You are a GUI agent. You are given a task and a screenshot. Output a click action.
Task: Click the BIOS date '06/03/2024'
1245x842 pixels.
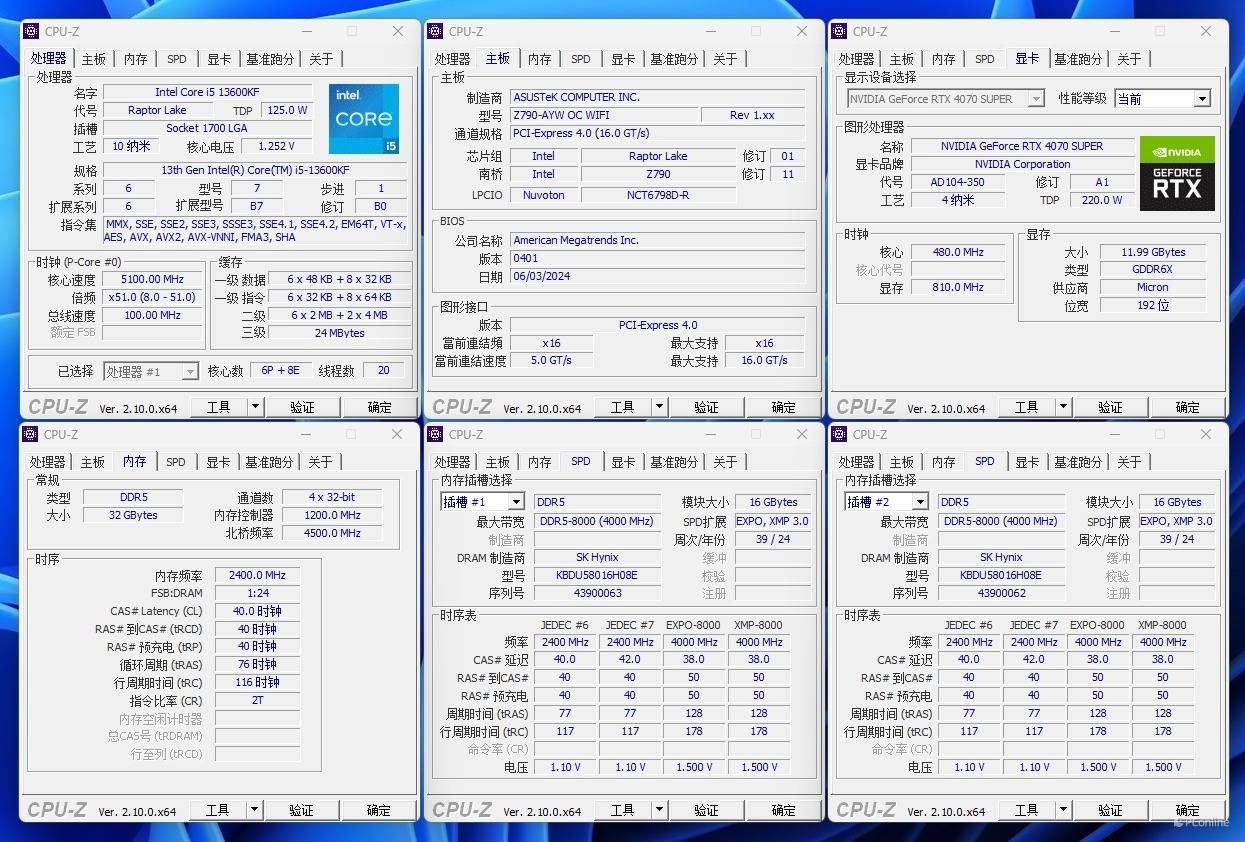pos(658,276)
